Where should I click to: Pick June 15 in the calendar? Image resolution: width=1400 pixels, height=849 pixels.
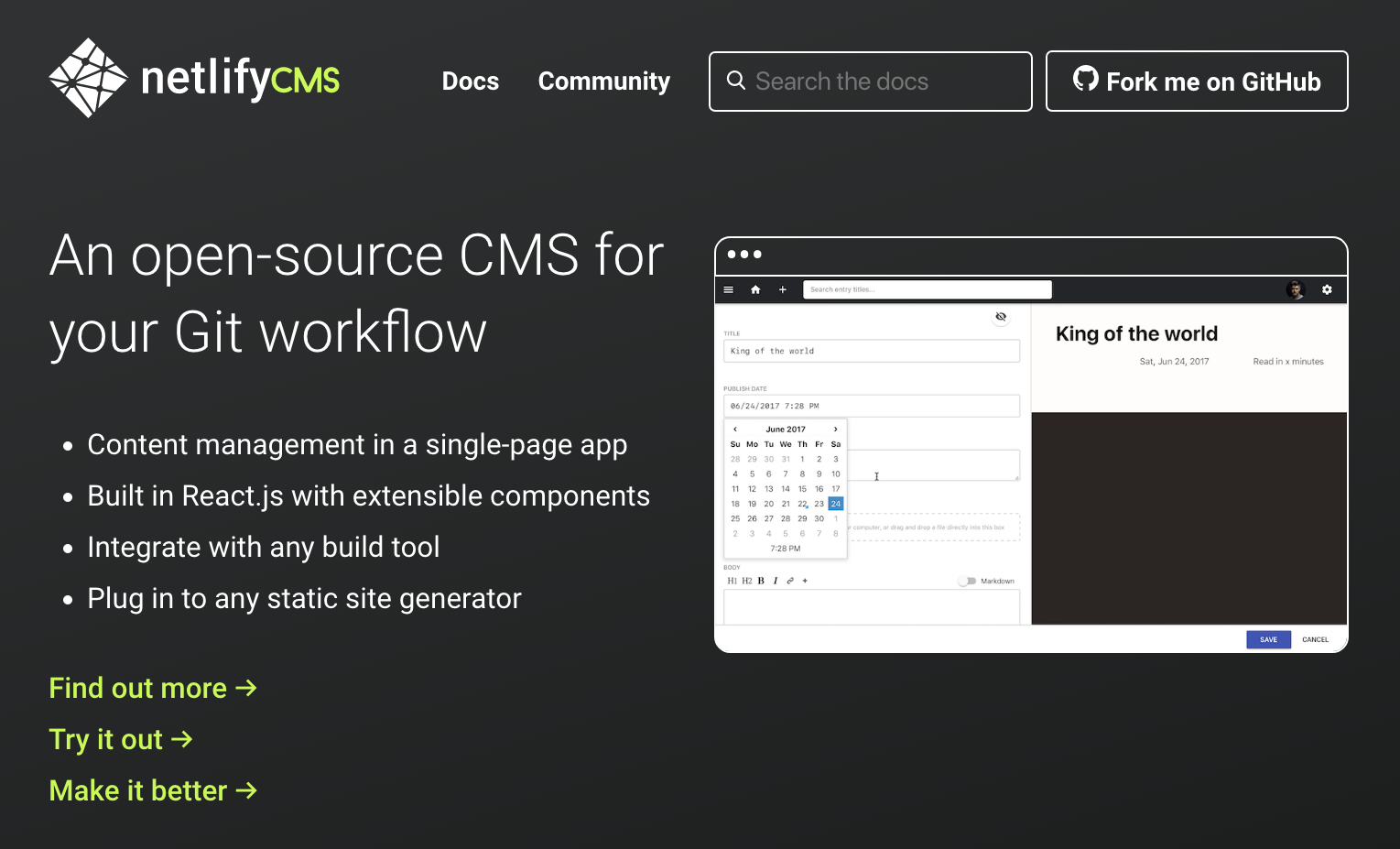pos(802,489)
